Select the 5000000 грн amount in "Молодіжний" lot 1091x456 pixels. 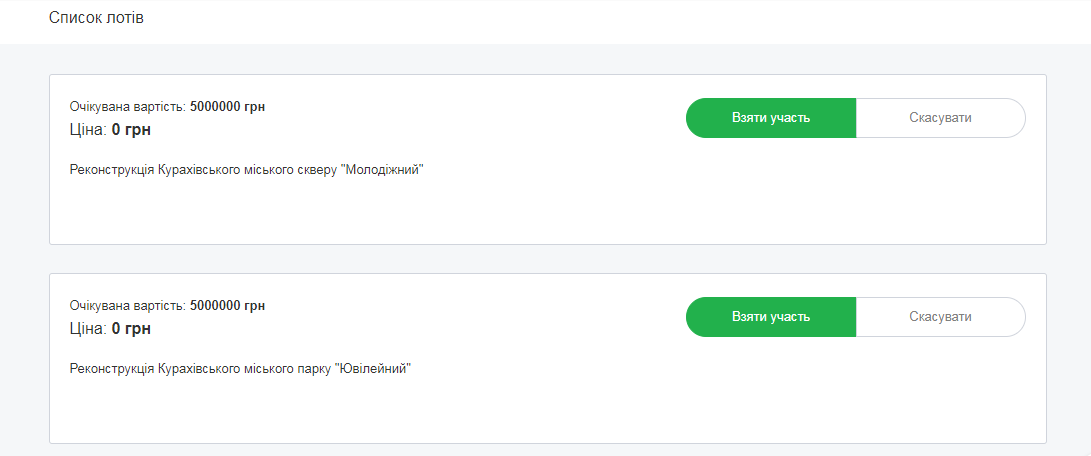coord(227,107)
